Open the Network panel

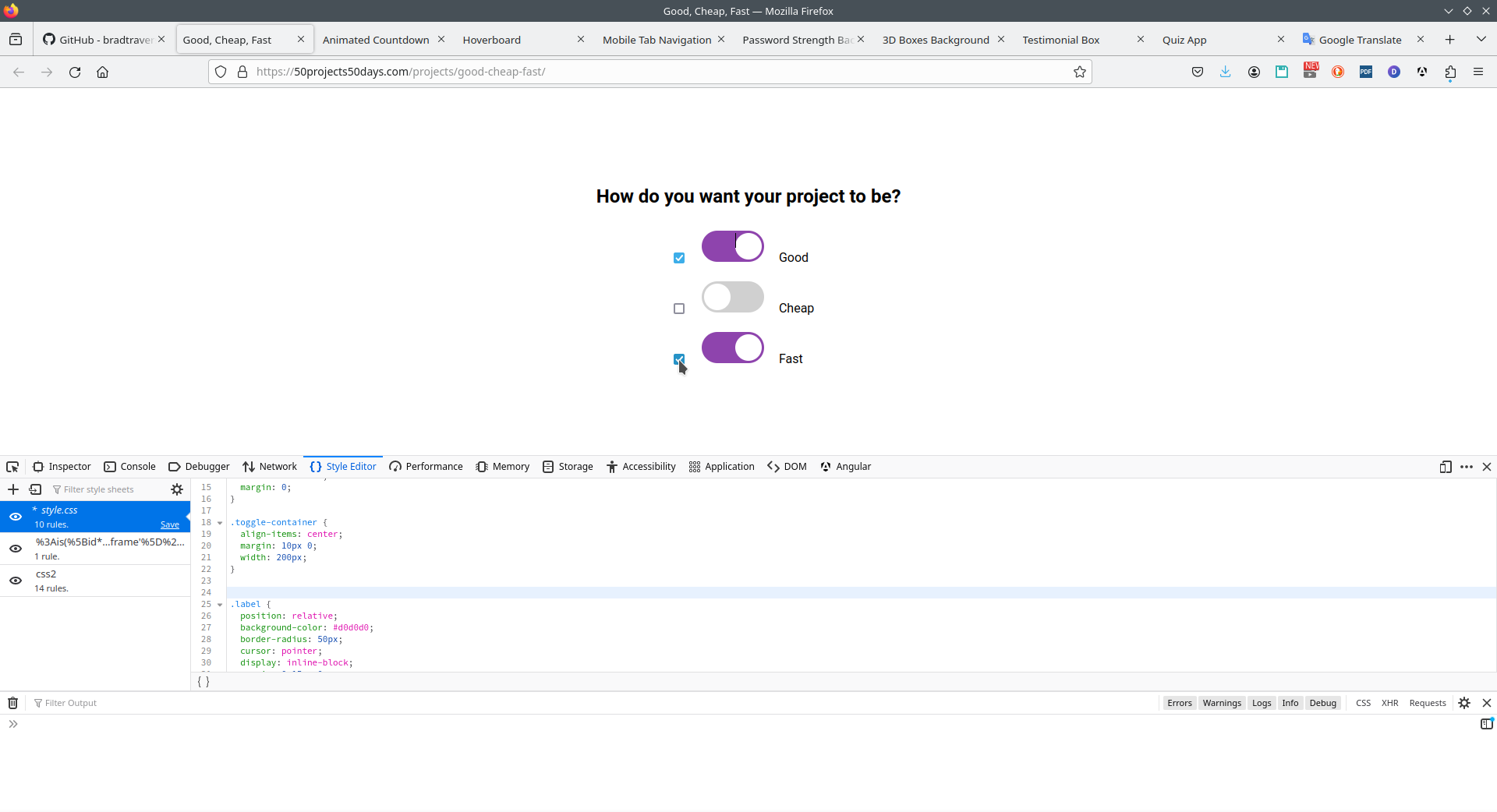[270, 467]
